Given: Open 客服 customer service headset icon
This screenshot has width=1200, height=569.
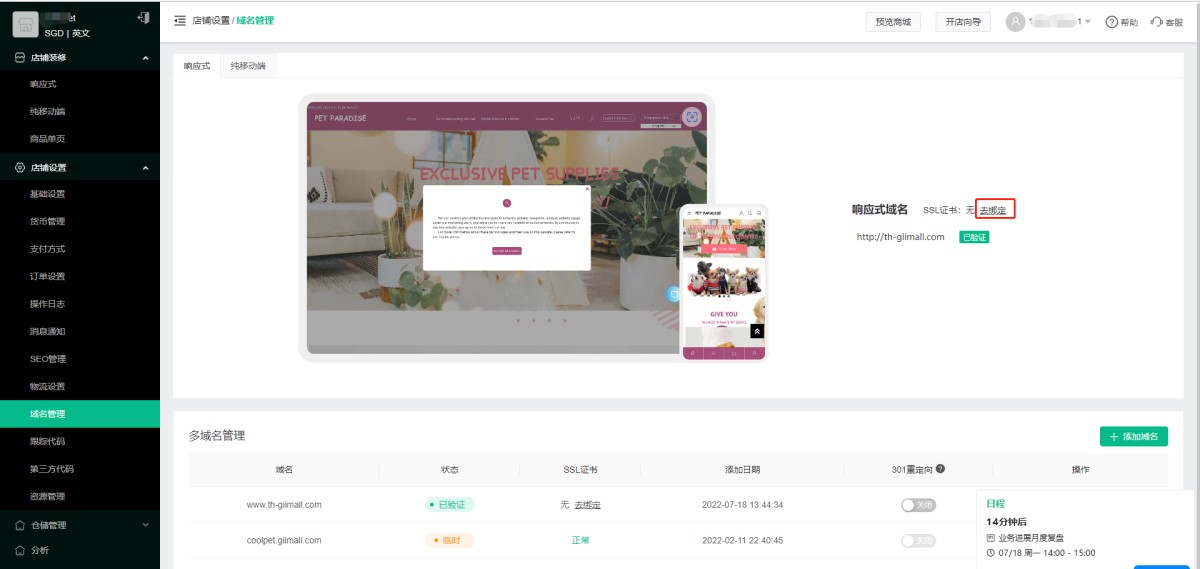Looking at the screenshot, I should pyautogui.click(x=1156, y=22).
